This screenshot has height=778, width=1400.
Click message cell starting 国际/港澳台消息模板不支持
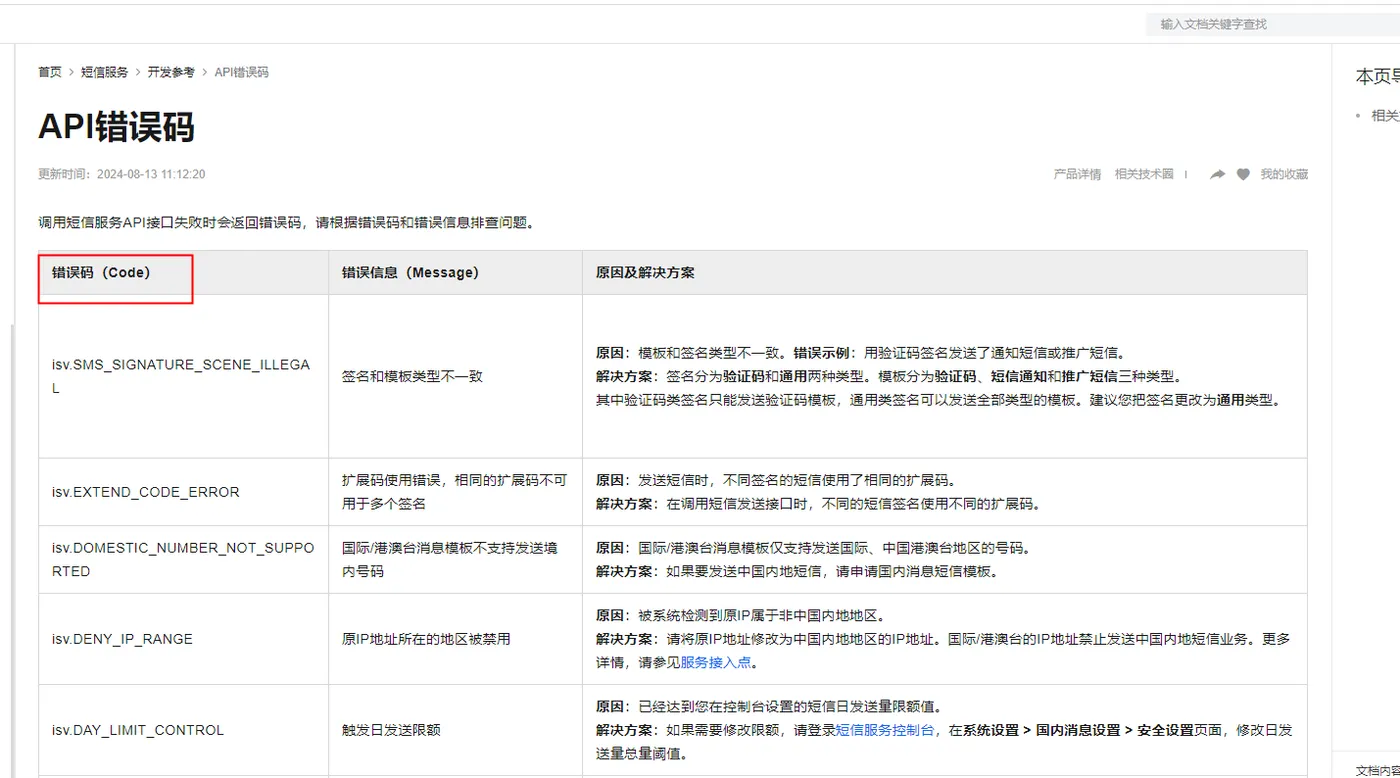pyautogui.click(x=456, y=560)
